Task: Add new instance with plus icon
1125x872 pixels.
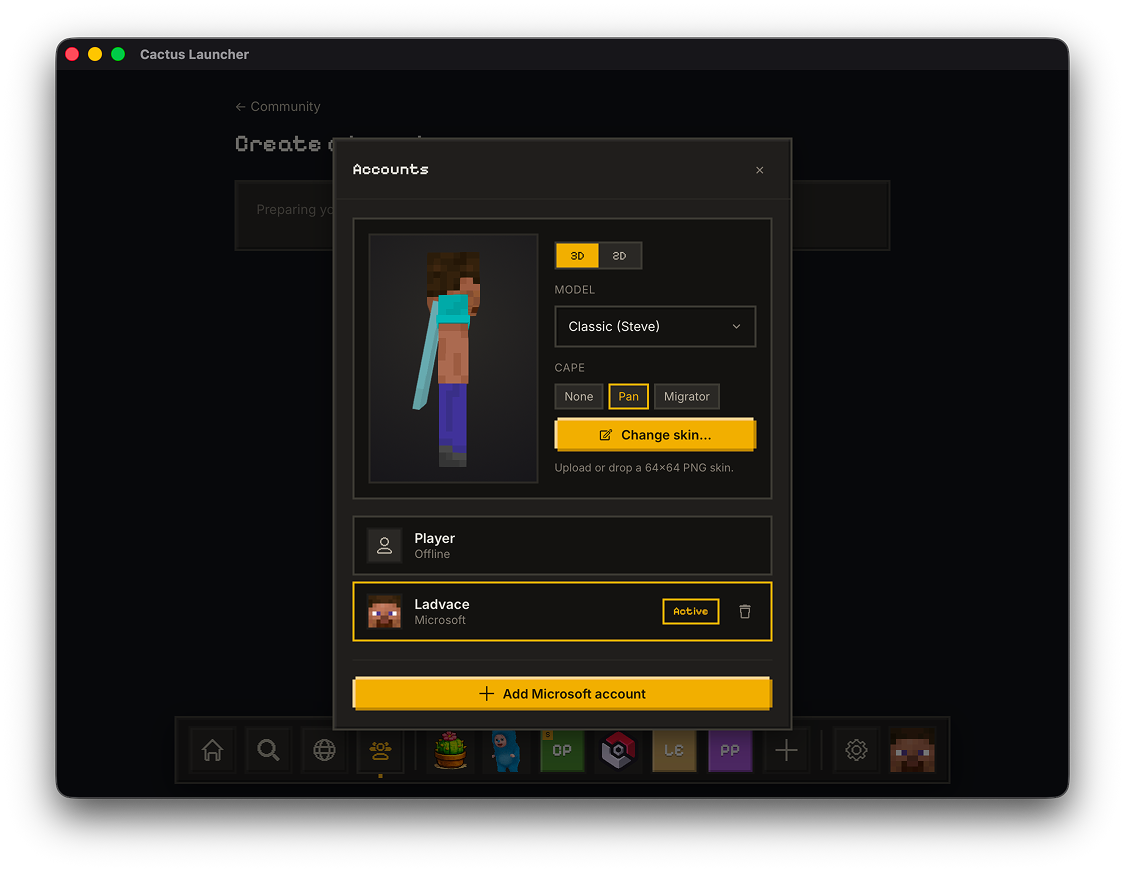Action: 786,751
